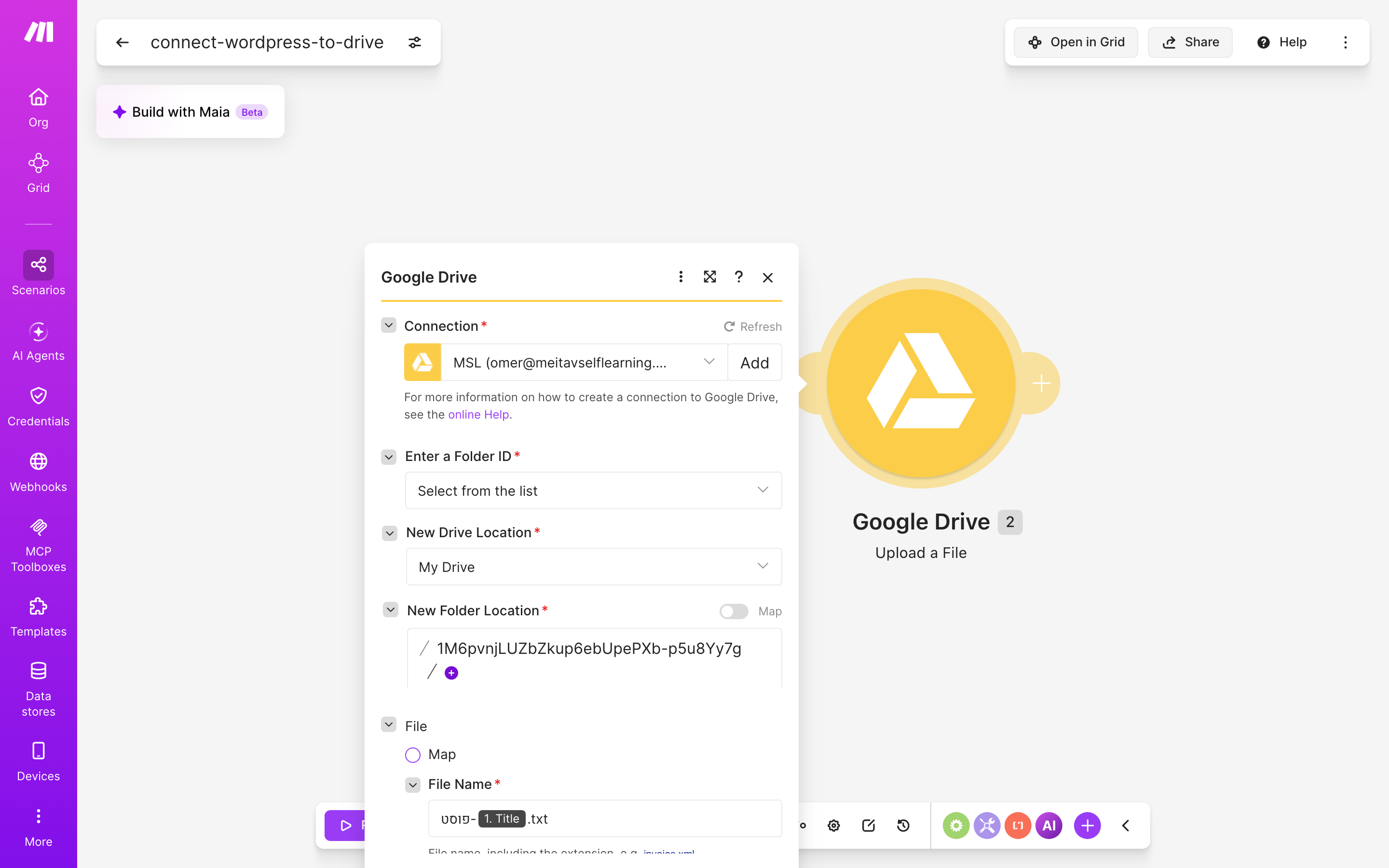Image resolution: width=1389 pixels, height=868 pixels.
Task: Click the online Help link
Action: [479, 415]
